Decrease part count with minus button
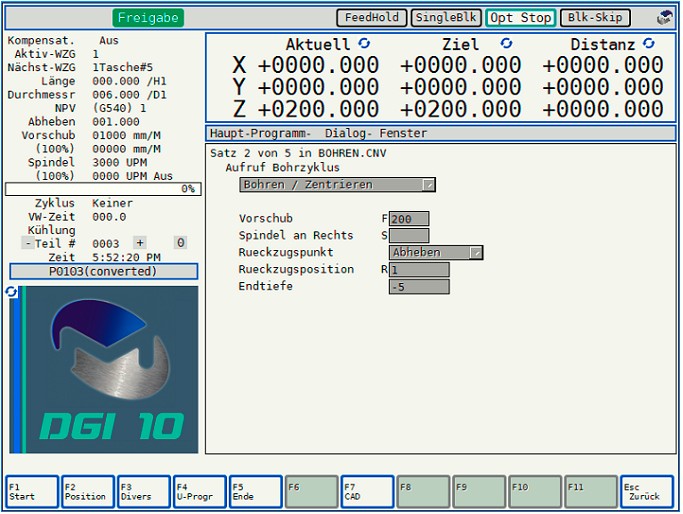This screenshot has height=514, width=683. (x=28, y=243)
